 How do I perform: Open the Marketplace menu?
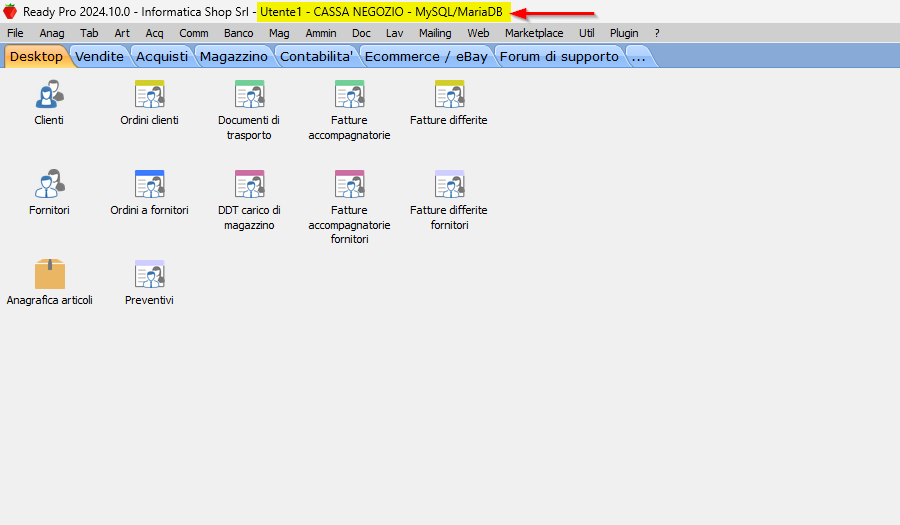534,33
